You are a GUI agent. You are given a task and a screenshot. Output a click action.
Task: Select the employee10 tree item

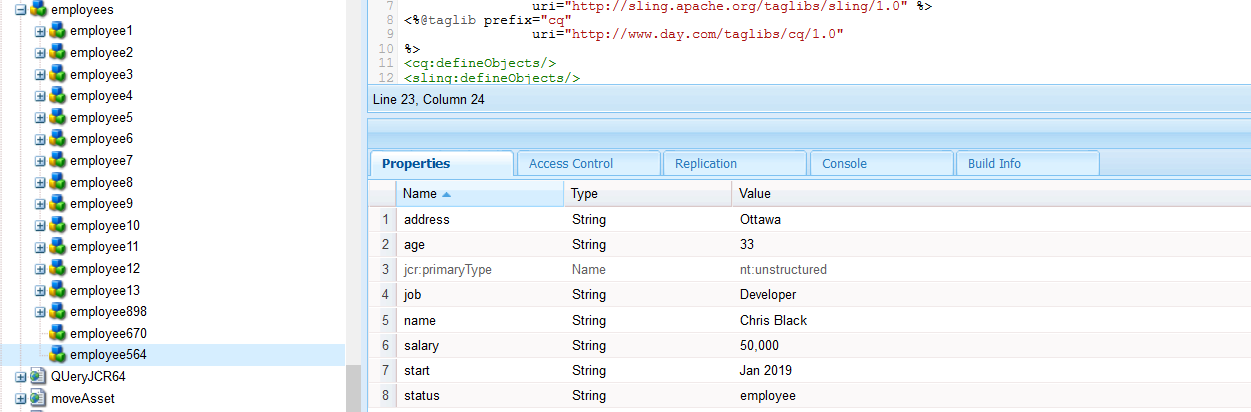pos(105,226)
